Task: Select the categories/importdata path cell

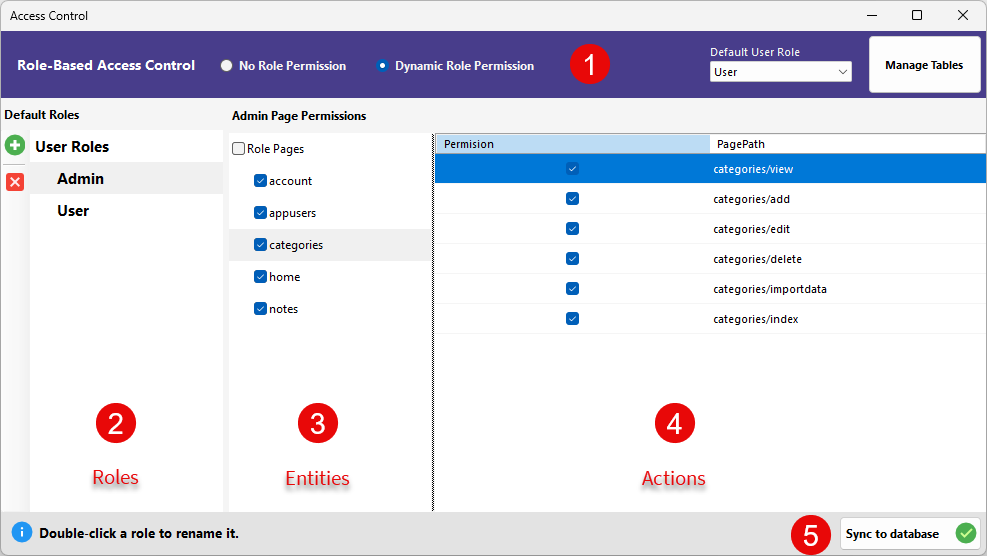Action: click(x=847, y=289)
